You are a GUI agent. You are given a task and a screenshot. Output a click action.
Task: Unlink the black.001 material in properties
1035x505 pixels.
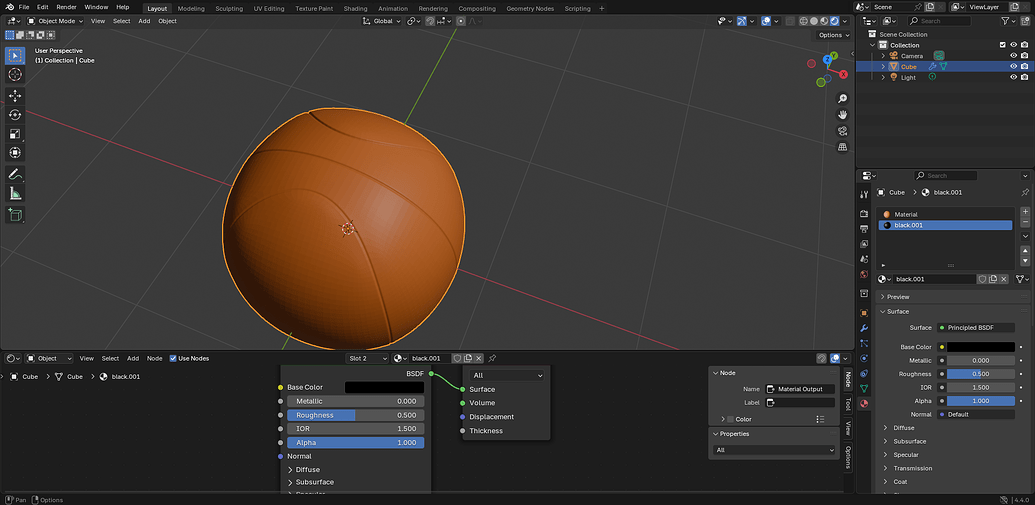pyautogui.click(x=1004, y=279)
